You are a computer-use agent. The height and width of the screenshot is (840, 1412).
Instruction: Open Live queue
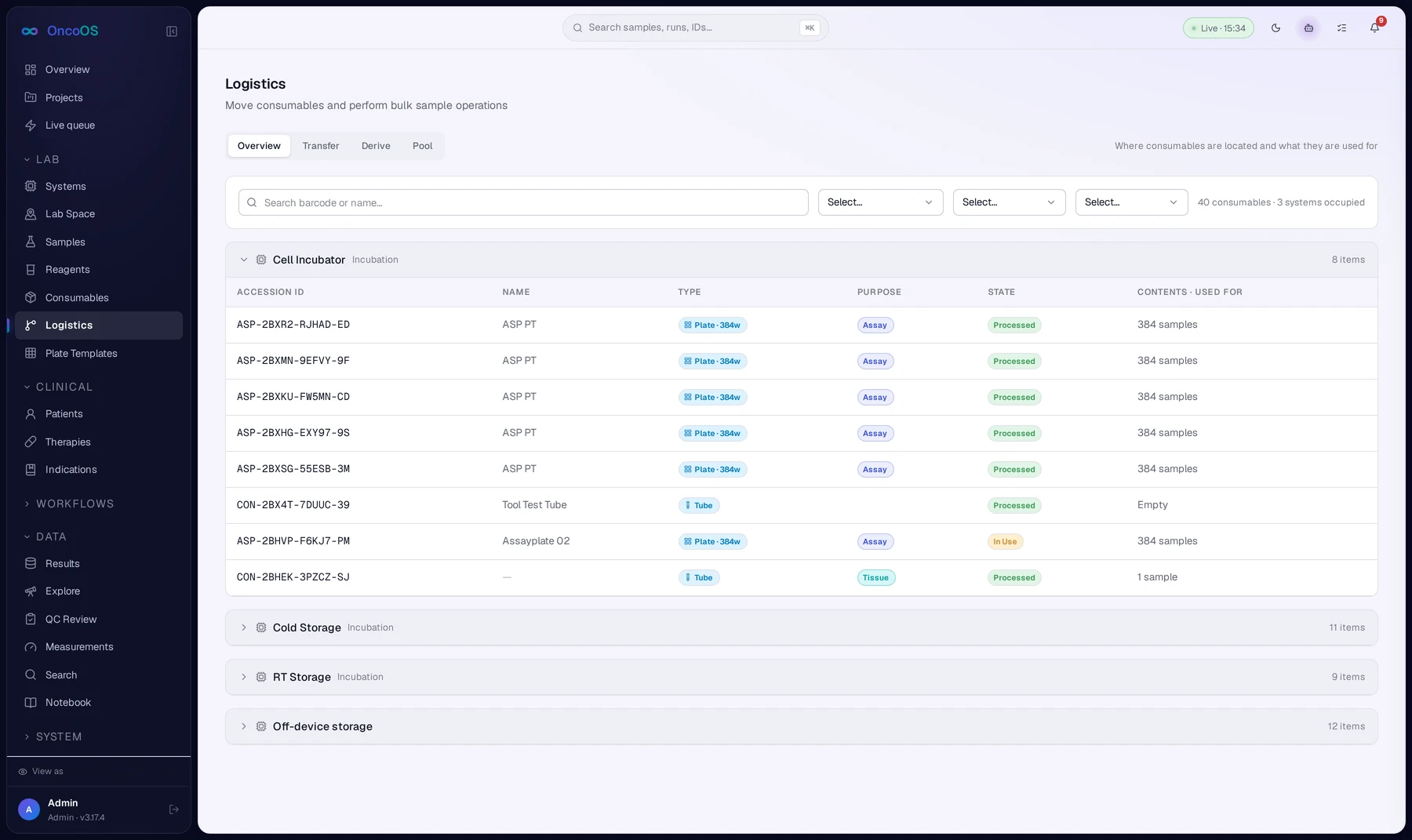[99, 125]
